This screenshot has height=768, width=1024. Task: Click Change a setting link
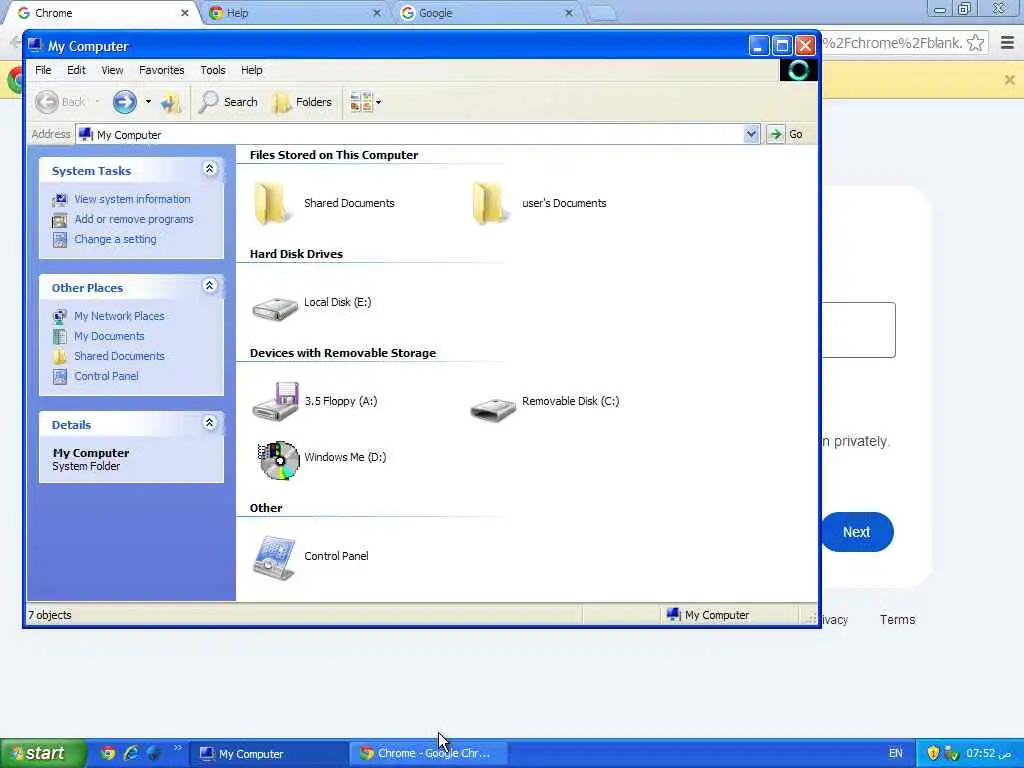(115, 240)
